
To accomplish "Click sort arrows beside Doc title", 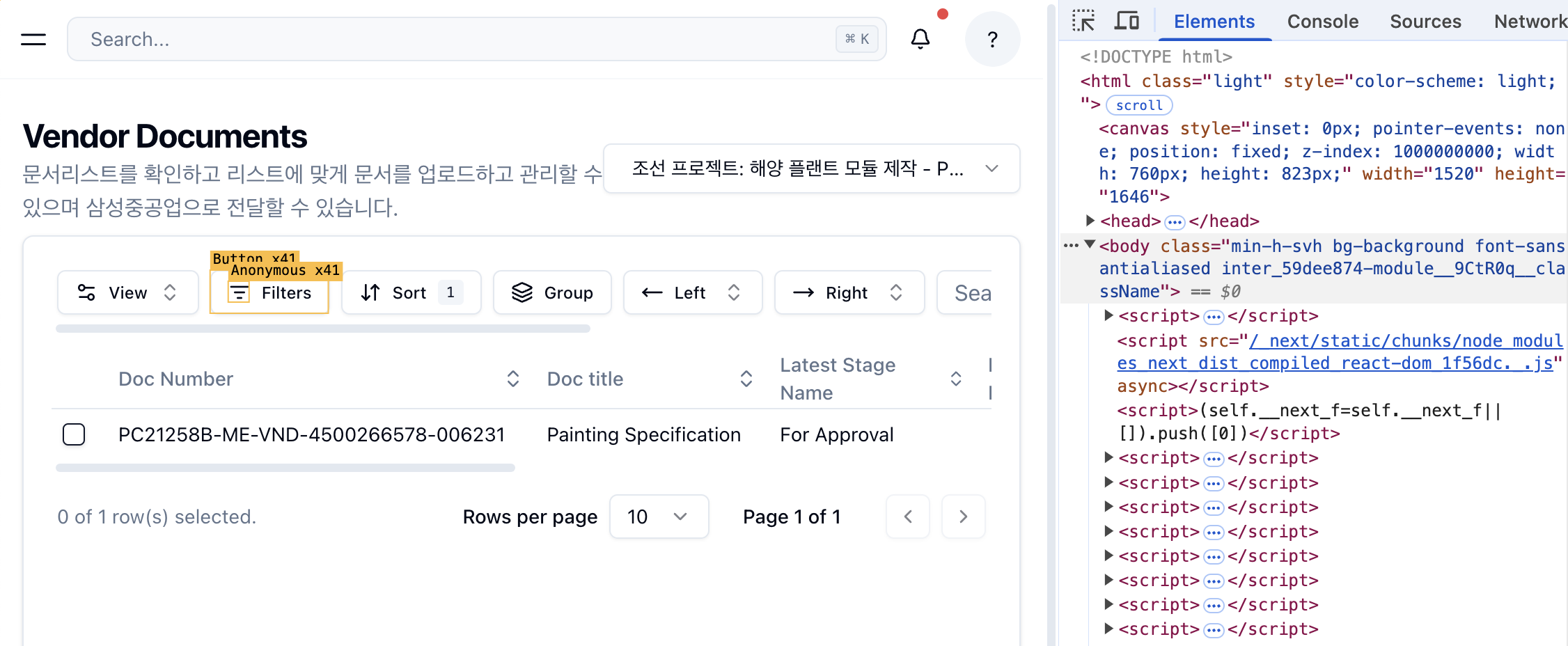I will click(x=746, y=379).
